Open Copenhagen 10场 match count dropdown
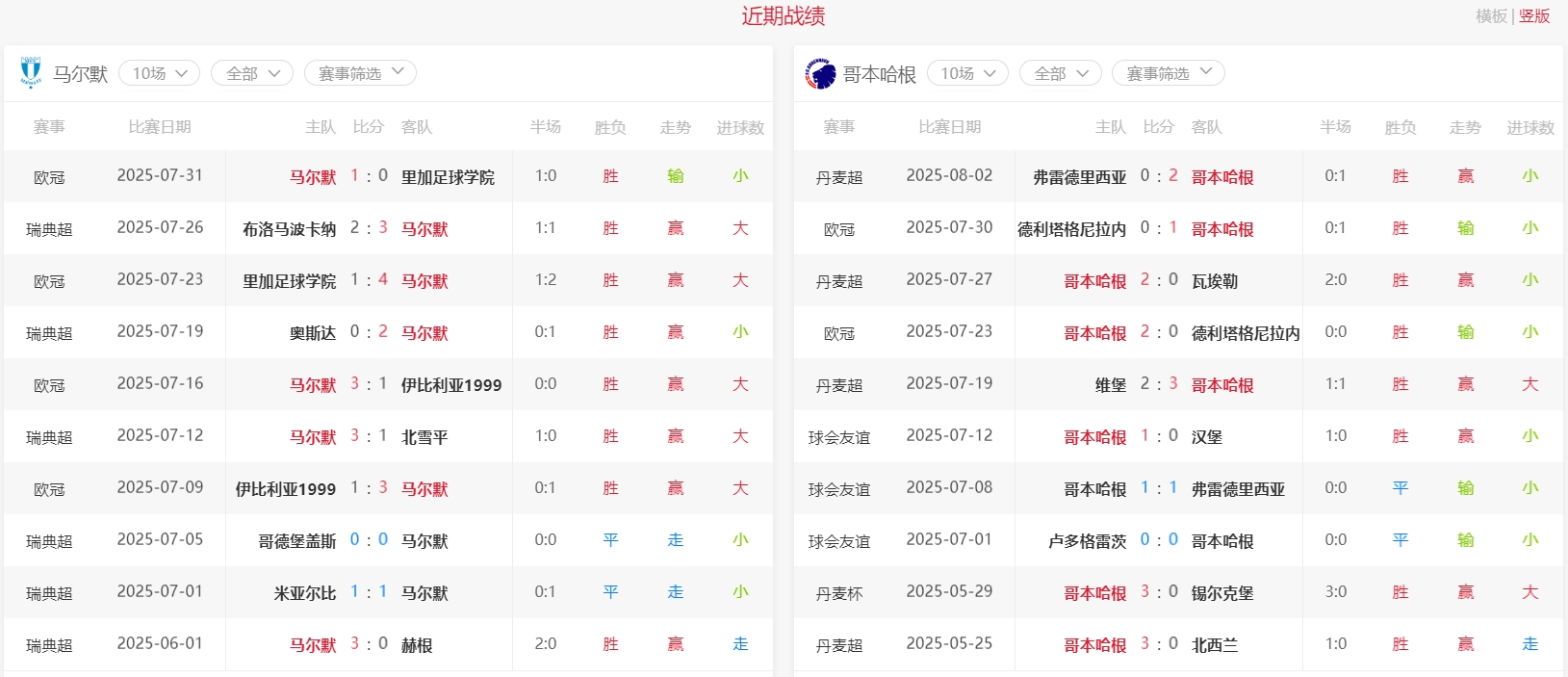The width and height of the screenshot is (1568, 677). 967,73
